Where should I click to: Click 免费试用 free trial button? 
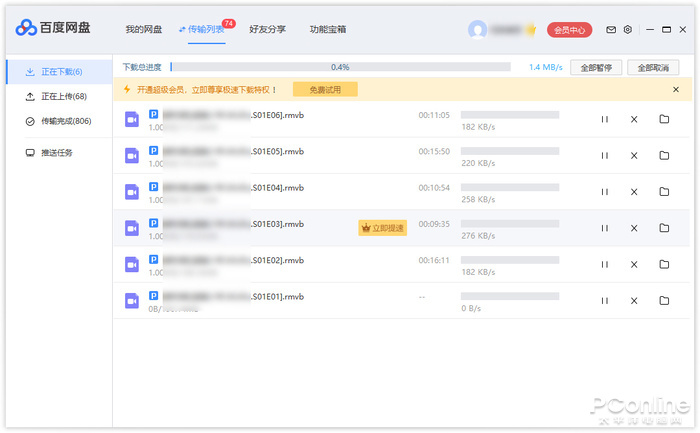[x=325, y=90]
